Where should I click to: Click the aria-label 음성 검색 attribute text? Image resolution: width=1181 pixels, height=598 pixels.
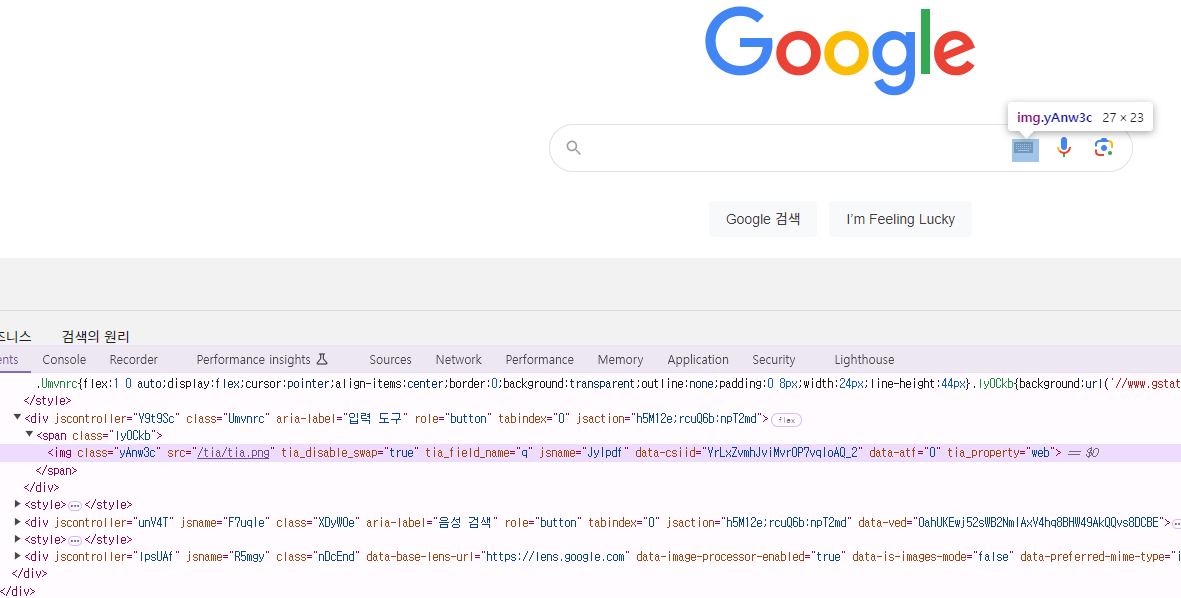point(432,522)
